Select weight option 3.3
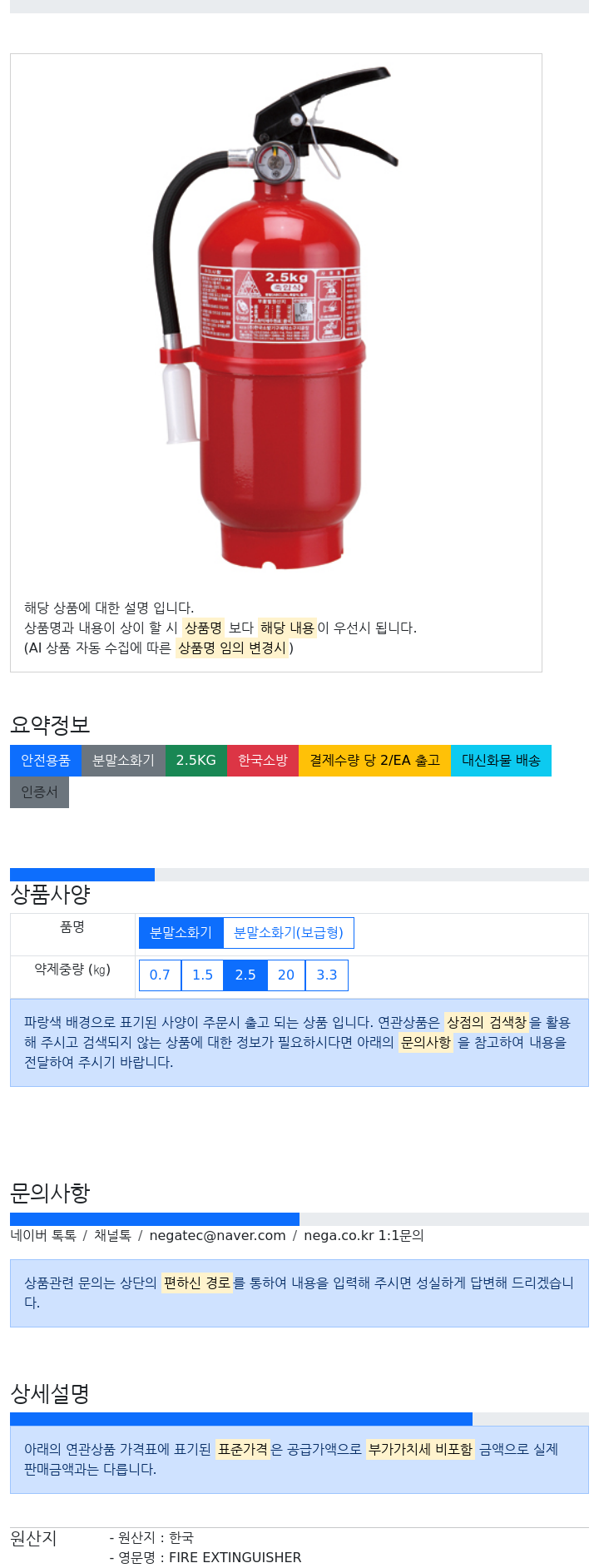599x1568 pixels. pos(327,975)
